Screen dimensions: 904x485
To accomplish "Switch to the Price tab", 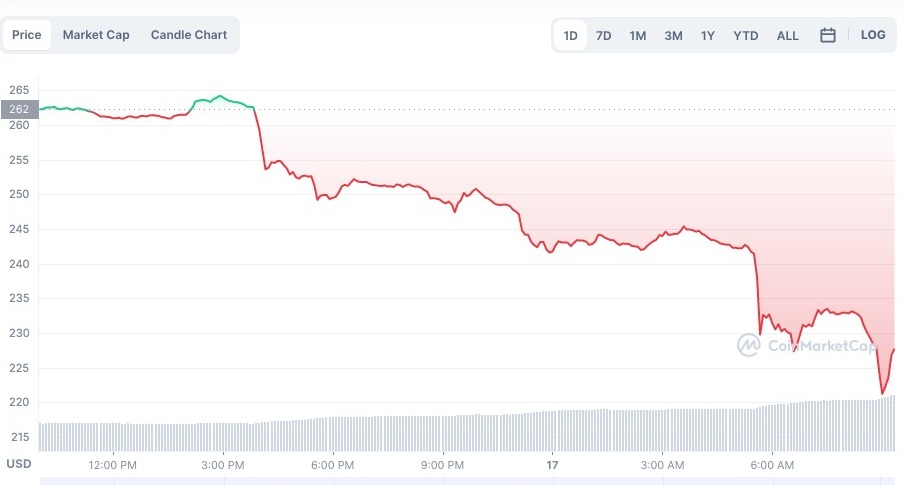I will coord(27,35).
